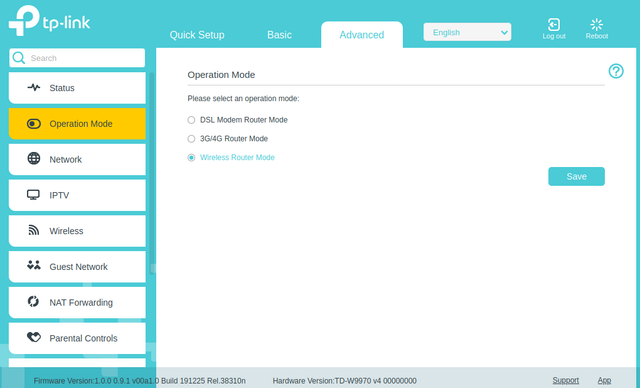The height and width of the screenshot is (388, 640).
Task: Click the IPTV monitor icon
Action: [33, 195]
